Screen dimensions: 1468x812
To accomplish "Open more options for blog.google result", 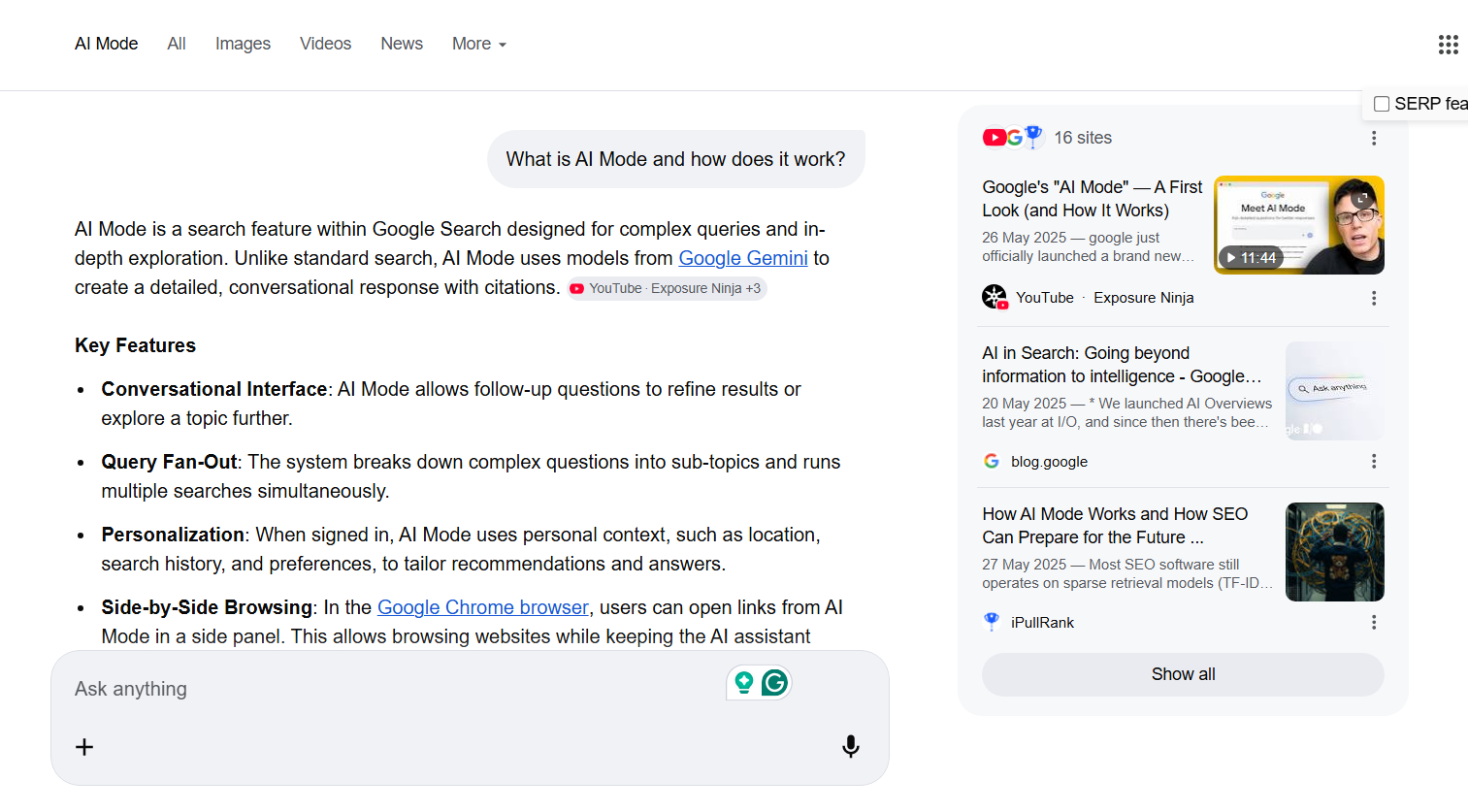I will [x=1374, y=461].
